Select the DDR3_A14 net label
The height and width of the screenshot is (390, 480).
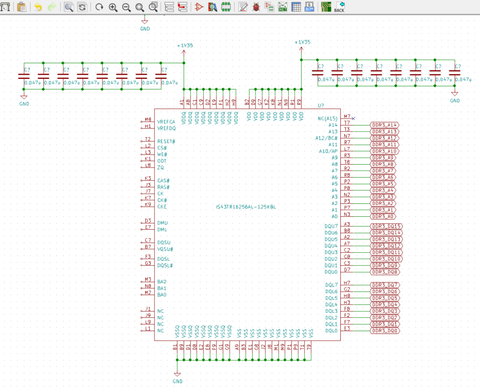coord(384,125)
